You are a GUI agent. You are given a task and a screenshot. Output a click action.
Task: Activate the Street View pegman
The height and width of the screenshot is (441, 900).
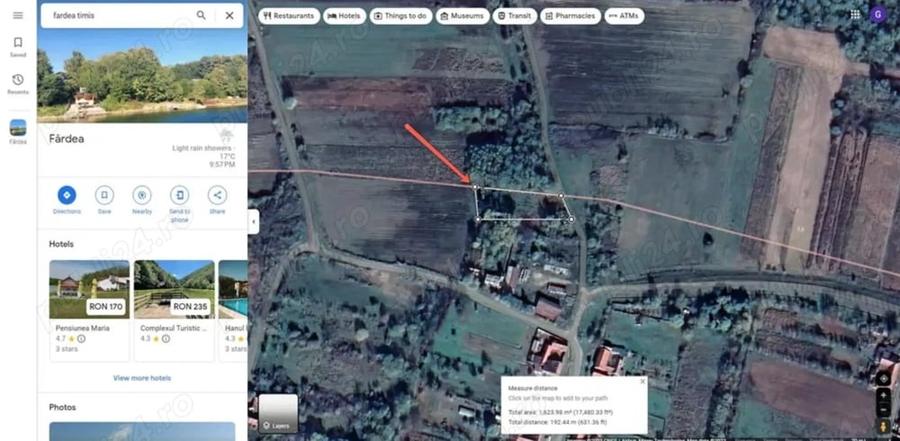[883, 426]
